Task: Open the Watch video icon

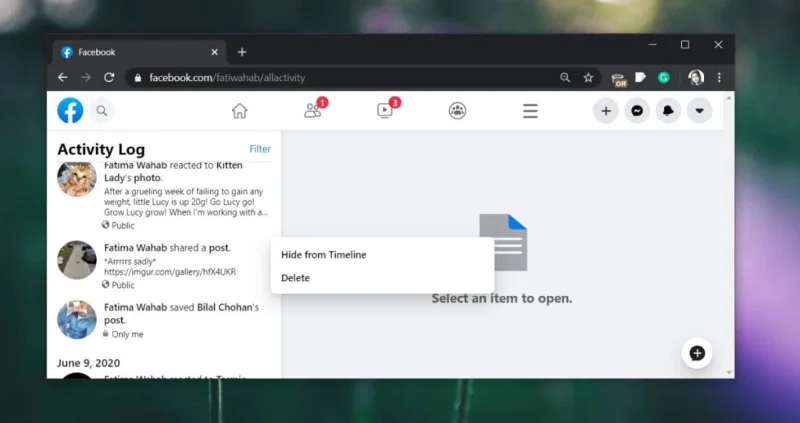Action: coord(387,109)
